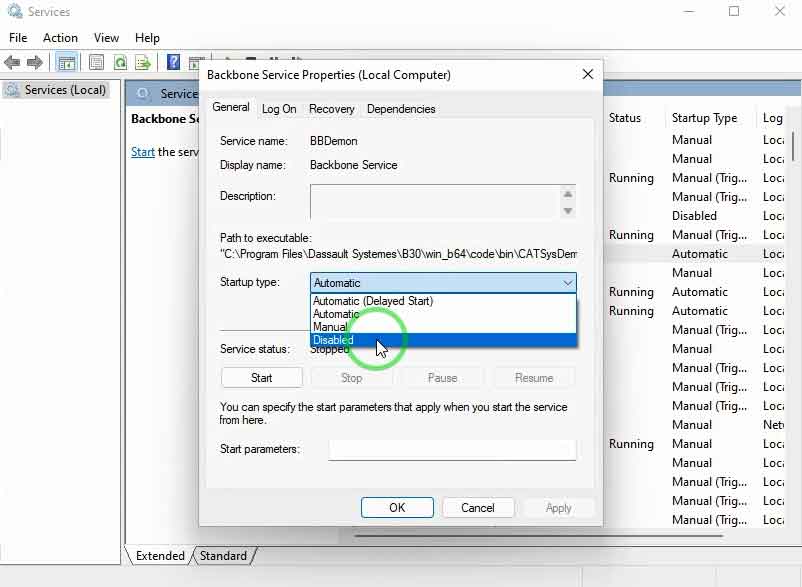Click the Start service button
Image resolution: width=802 pixels, height=587 pixels.
pyautogui.click(x=261, y=378)
